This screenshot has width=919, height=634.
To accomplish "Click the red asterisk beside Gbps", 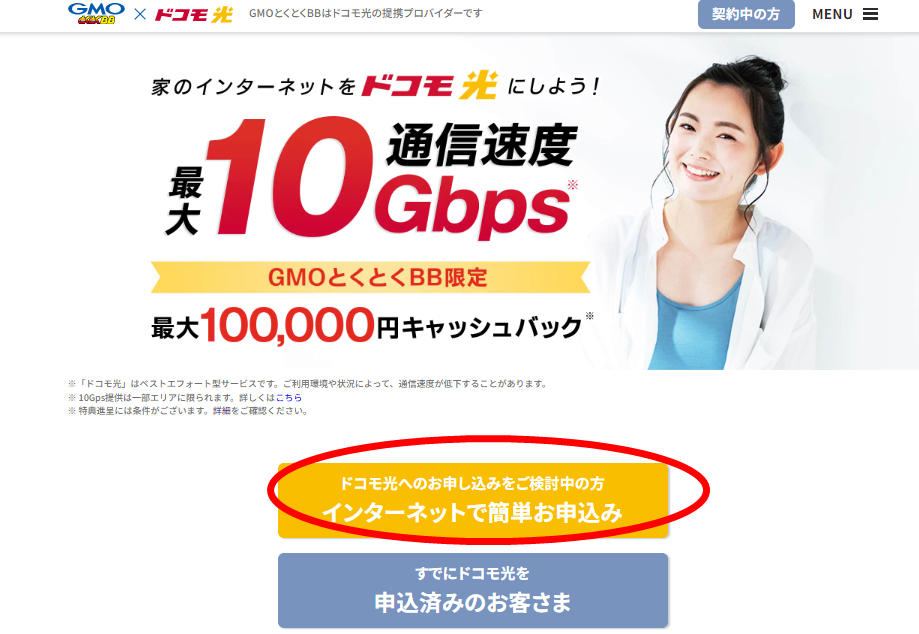I will [x=573, y=185].
